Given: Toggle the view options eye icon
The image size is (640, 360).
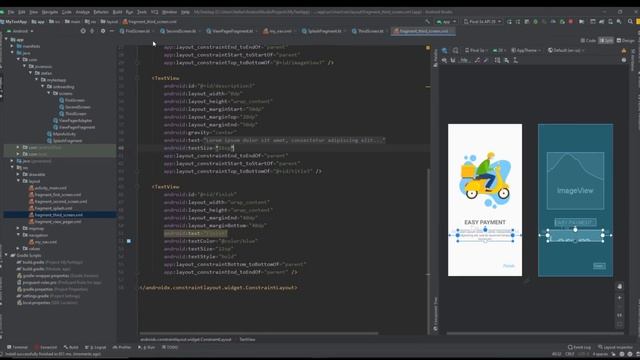Looking at the screenshot, I should (x=444, y=60).
